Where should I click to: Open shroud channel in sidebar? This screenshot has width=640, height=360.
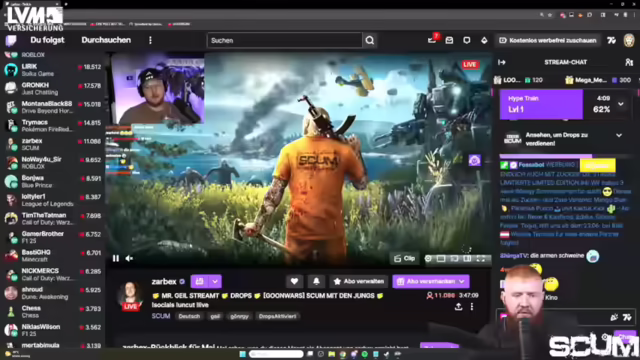pyautogui.click(x=53, y=293)
